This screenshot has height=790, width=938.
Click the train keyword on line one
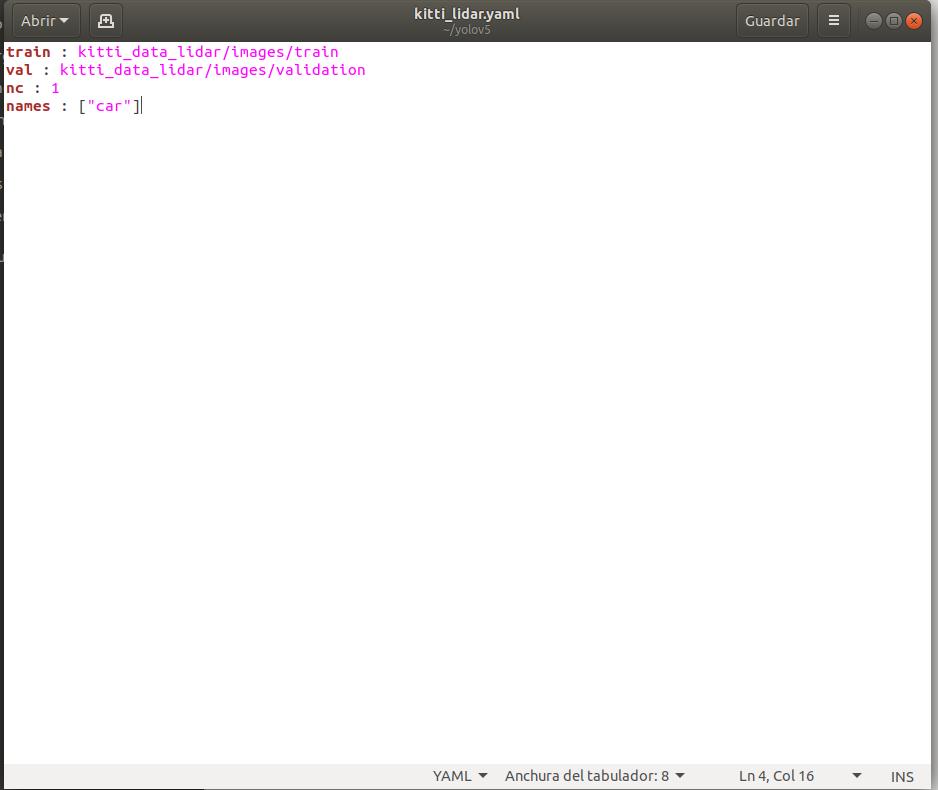pyautogui.click(x=27, y=51)
